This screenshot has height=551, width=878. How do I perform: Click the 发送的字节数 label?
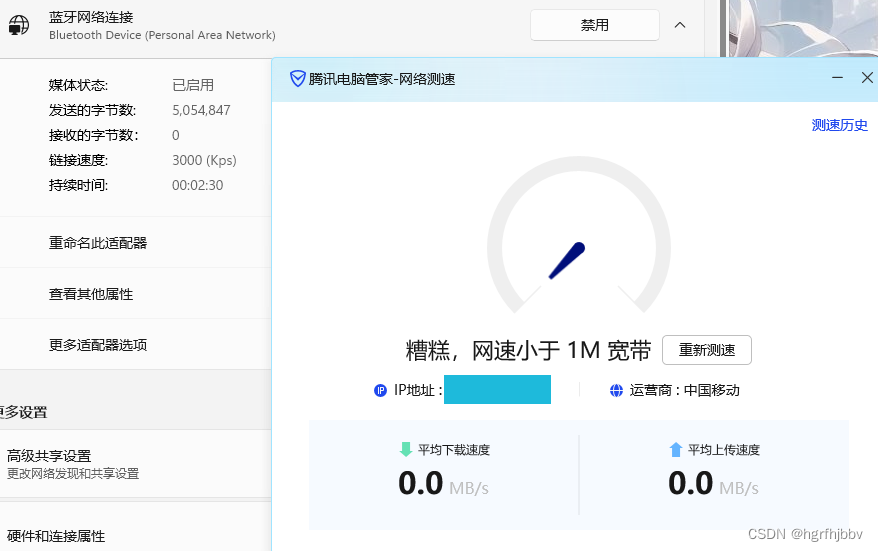92,110
